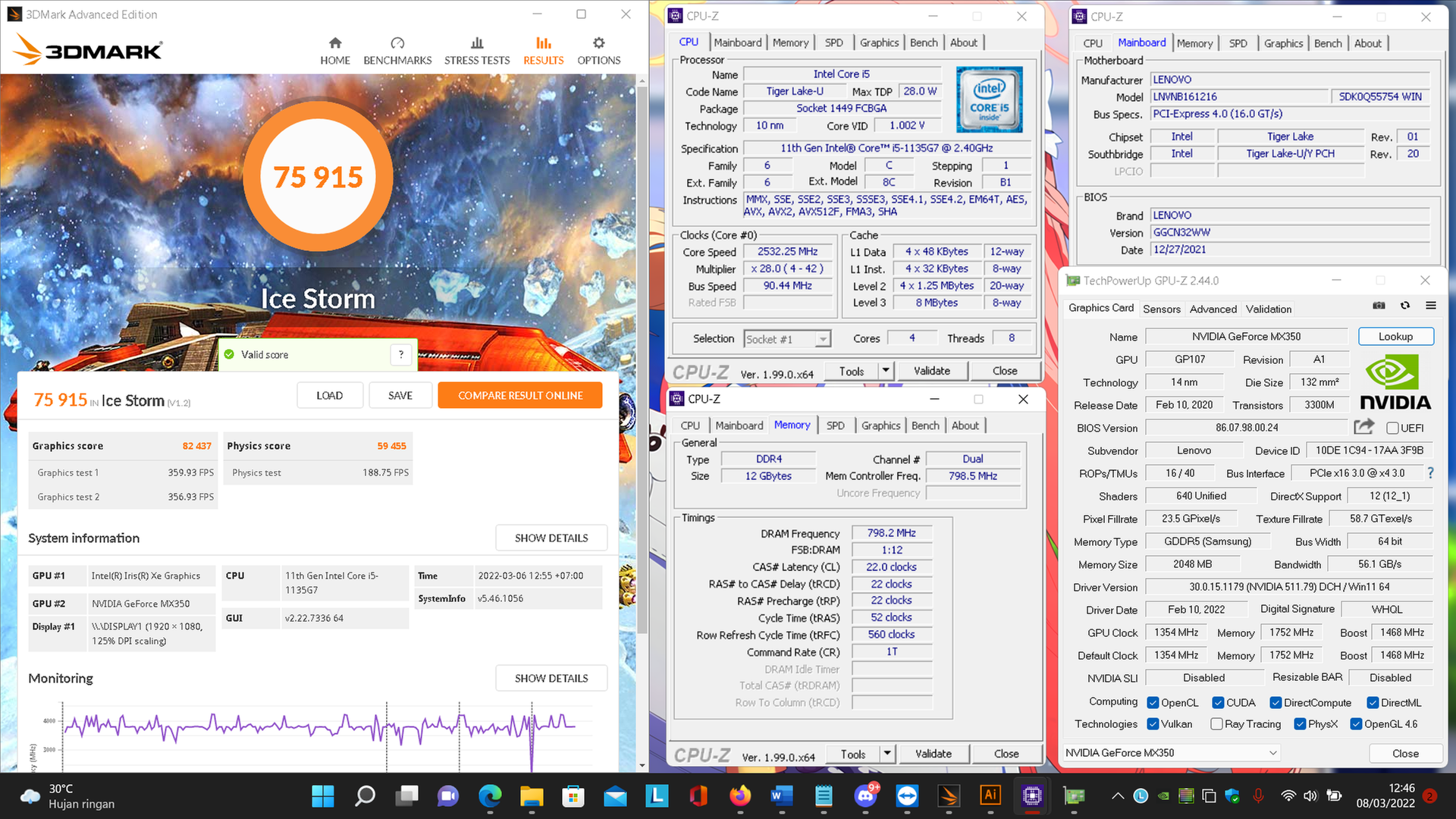Screen dimensions: 1456x819
Task: Switch to the Bench tab in CPU-Z CPU window
Action: click(924, 42)
